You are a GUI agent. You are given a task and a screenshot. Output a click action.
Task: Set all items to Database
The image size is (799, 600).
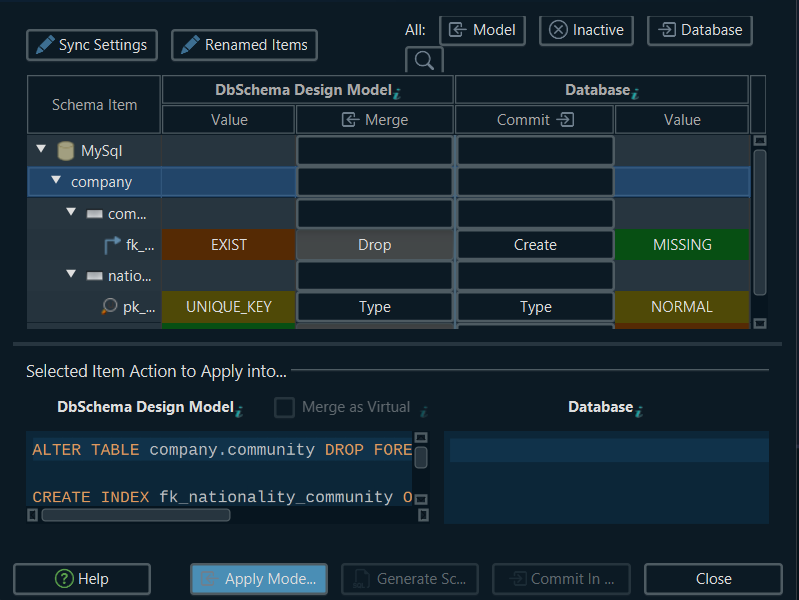[x=700, y=30]
